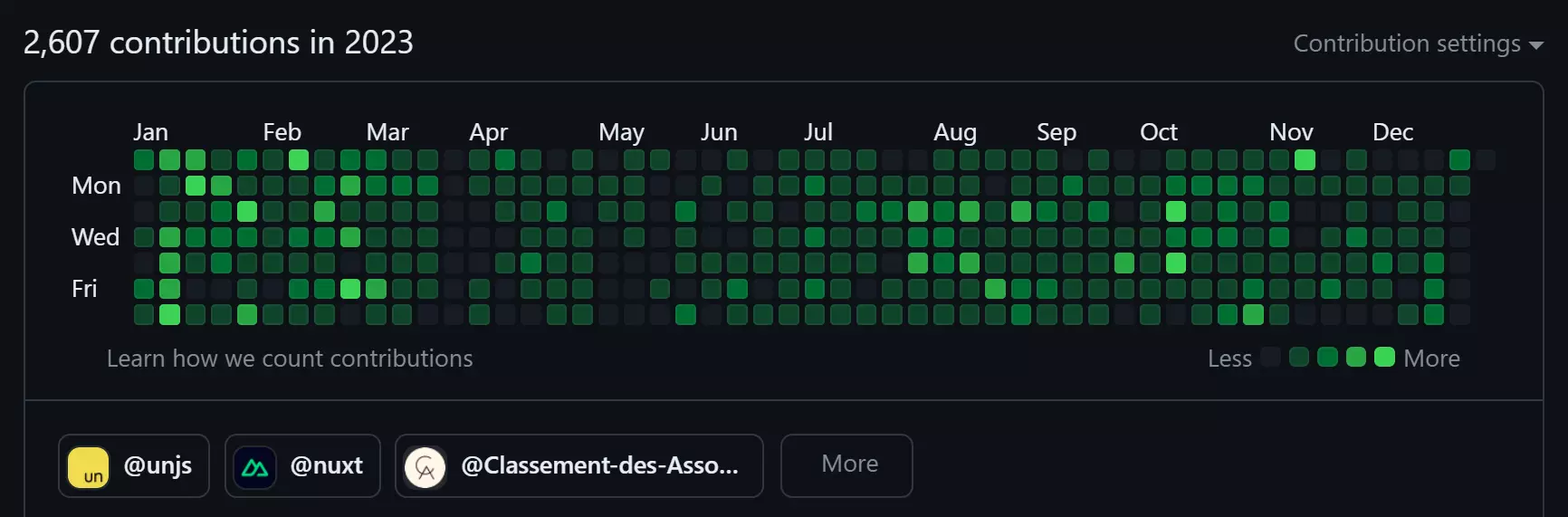This screenshot has height=517, width=1568.
Task: Click the Less legend label
Action: [x=1229, y=359]
